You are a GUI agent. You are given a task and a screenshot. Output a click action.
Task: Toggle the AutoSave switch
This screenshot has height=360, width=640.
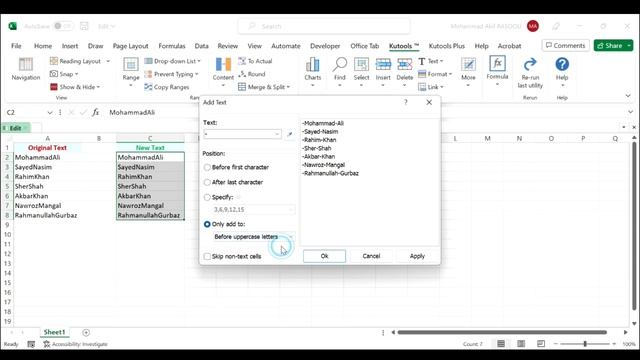coord(63,26)
